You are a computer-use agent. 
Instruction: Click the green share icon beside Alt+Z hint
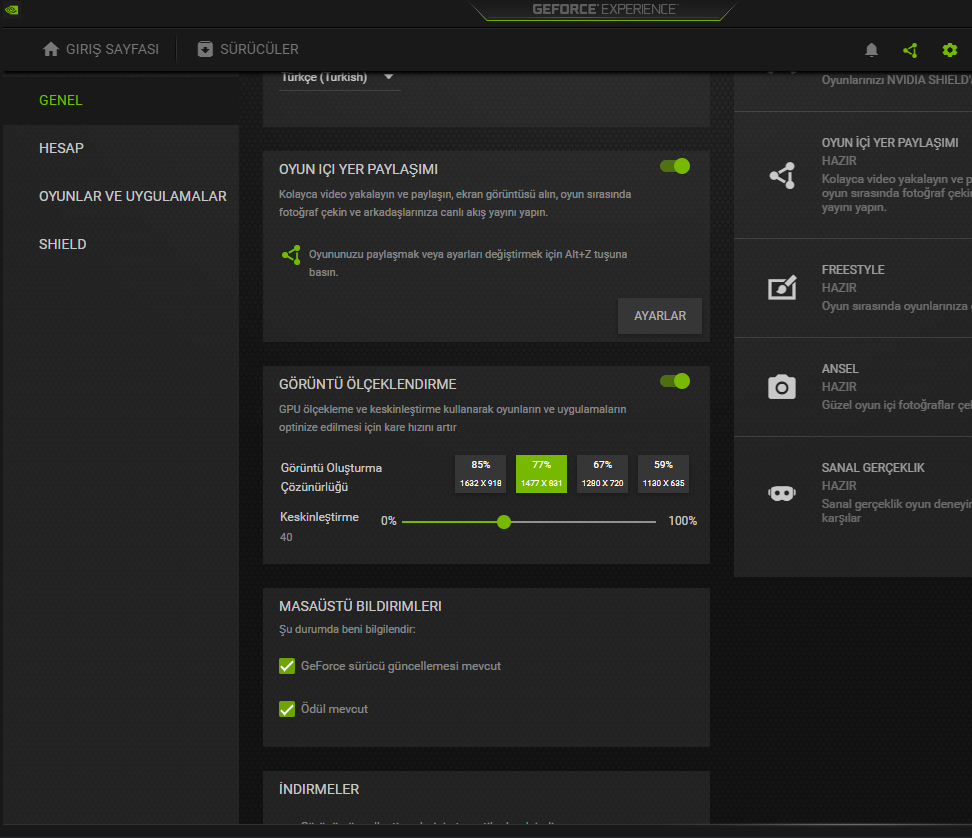[291, 255]
